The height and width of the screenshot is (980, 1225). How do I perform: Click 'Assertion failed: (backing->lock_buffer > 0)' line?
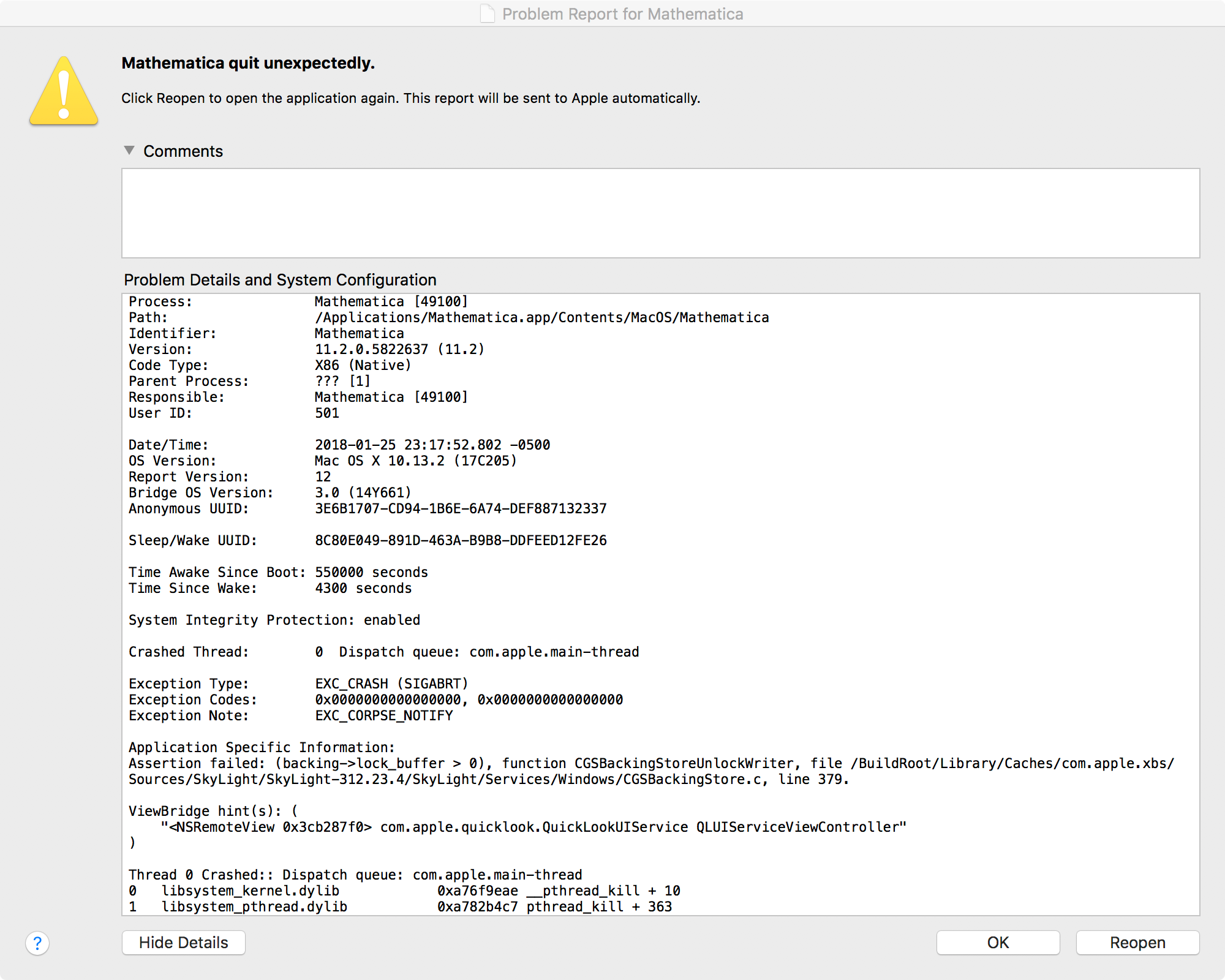pyautogui.click(x=652, y=763)
